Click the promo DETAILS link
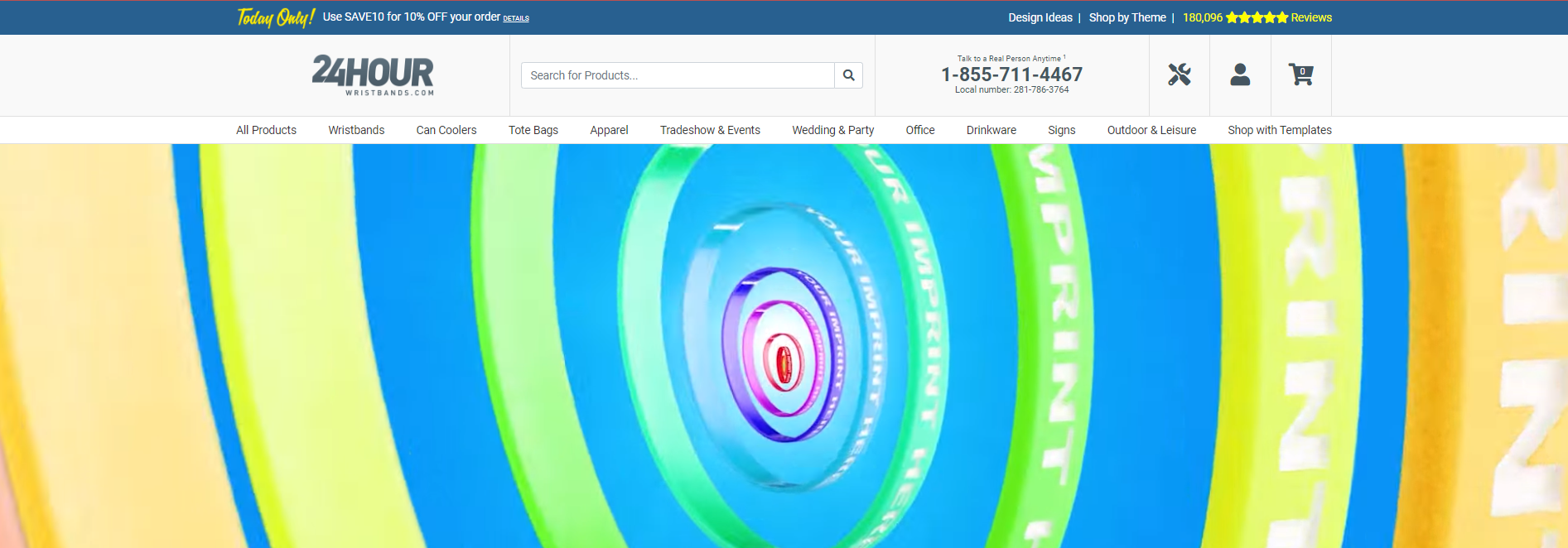 click(516, 18)
